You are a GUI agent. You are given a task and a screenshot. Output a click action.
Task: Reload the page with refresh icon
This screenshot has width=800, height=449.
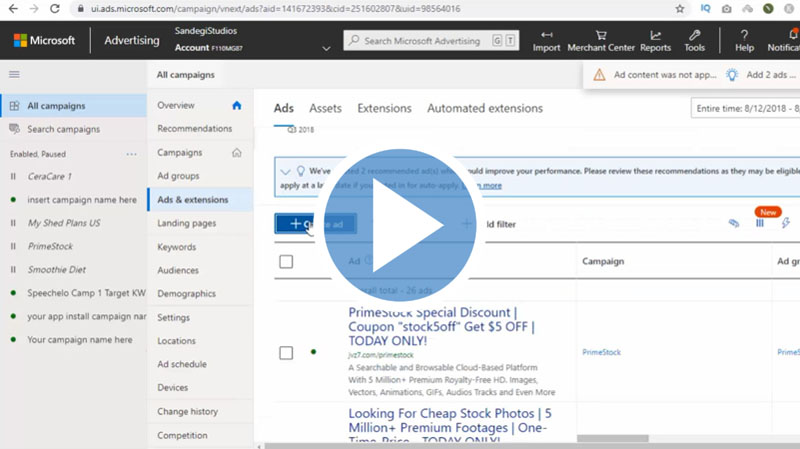[x=55, y=9]
